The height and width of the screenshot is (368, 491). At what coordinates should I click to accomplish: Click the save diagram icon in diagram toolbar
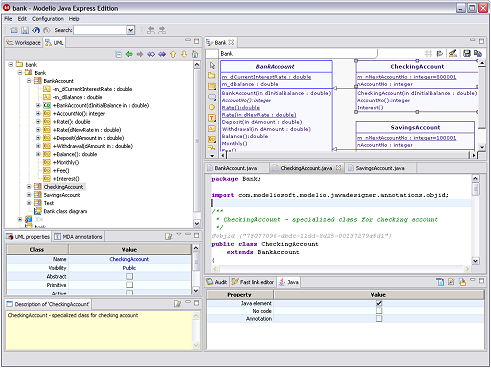click(x=467, y=53)
